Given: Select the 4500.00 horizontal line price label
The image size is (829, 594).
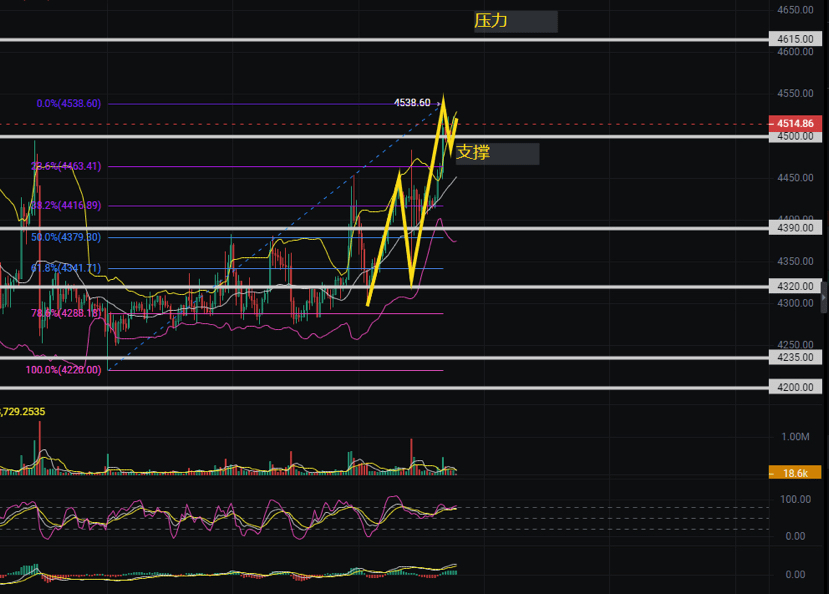Looking at the screenshot, I should tap(794, 136).
